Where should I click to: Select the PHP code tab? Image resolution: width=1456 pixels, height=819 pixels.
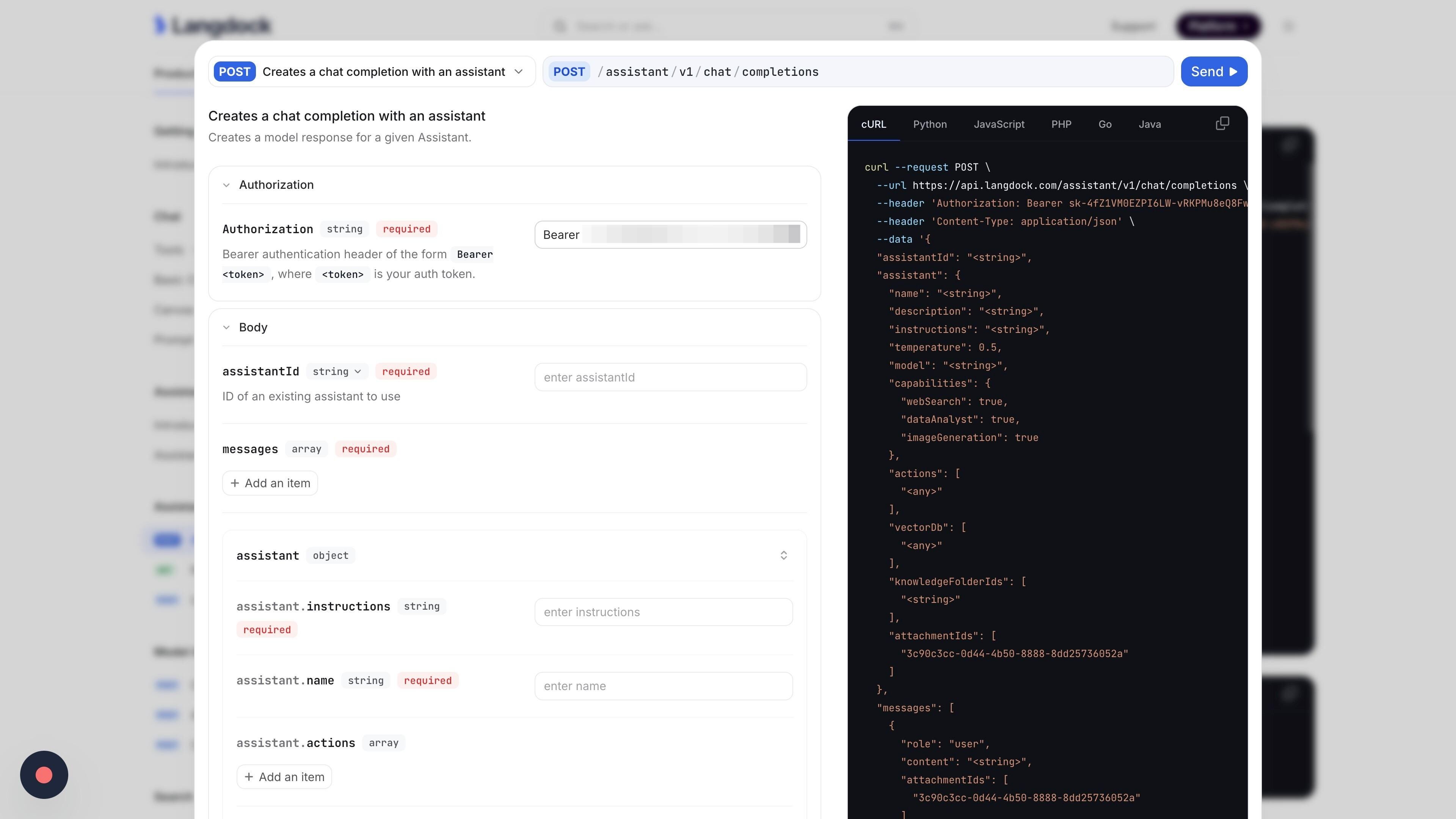[x=1061, y=124]
